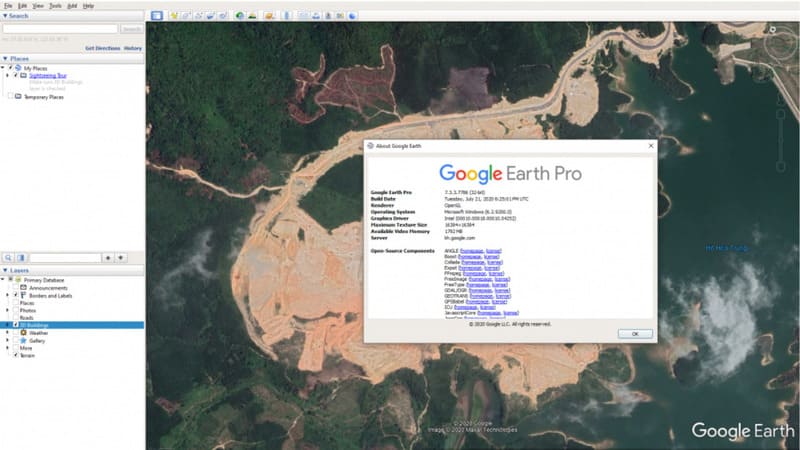Viewport: 800px width, 450px height.
Task: Click the Print toolbar icon
Action: click(x=316, y=16)
